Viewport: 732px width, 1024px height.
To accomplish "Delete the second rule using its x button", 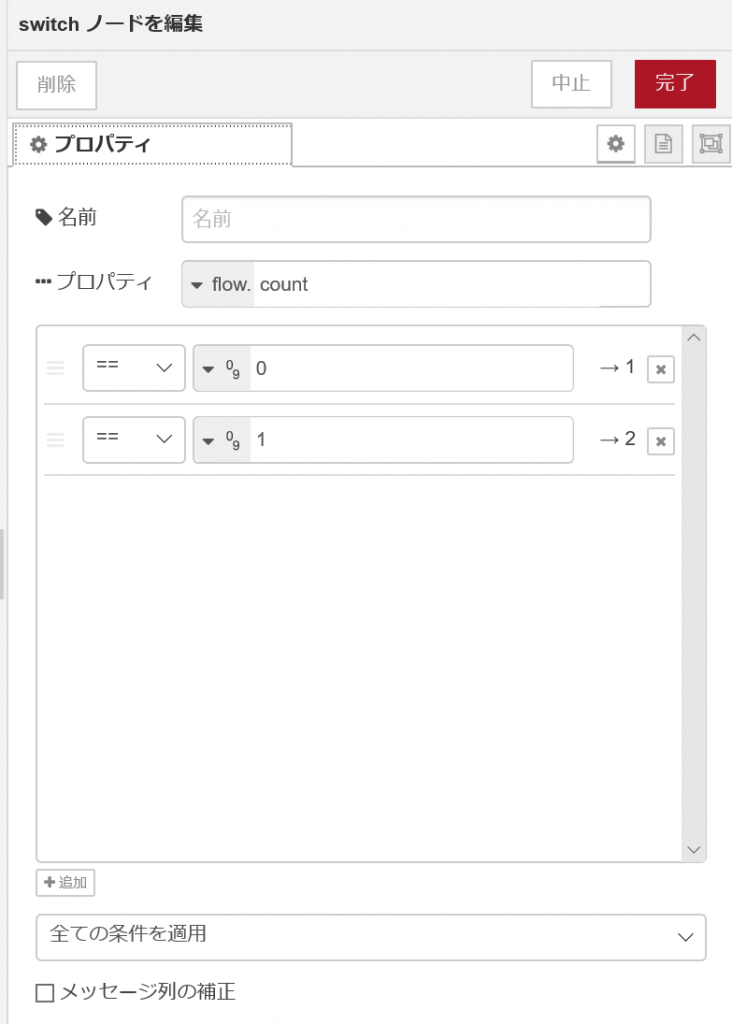I will pos(660,440).
